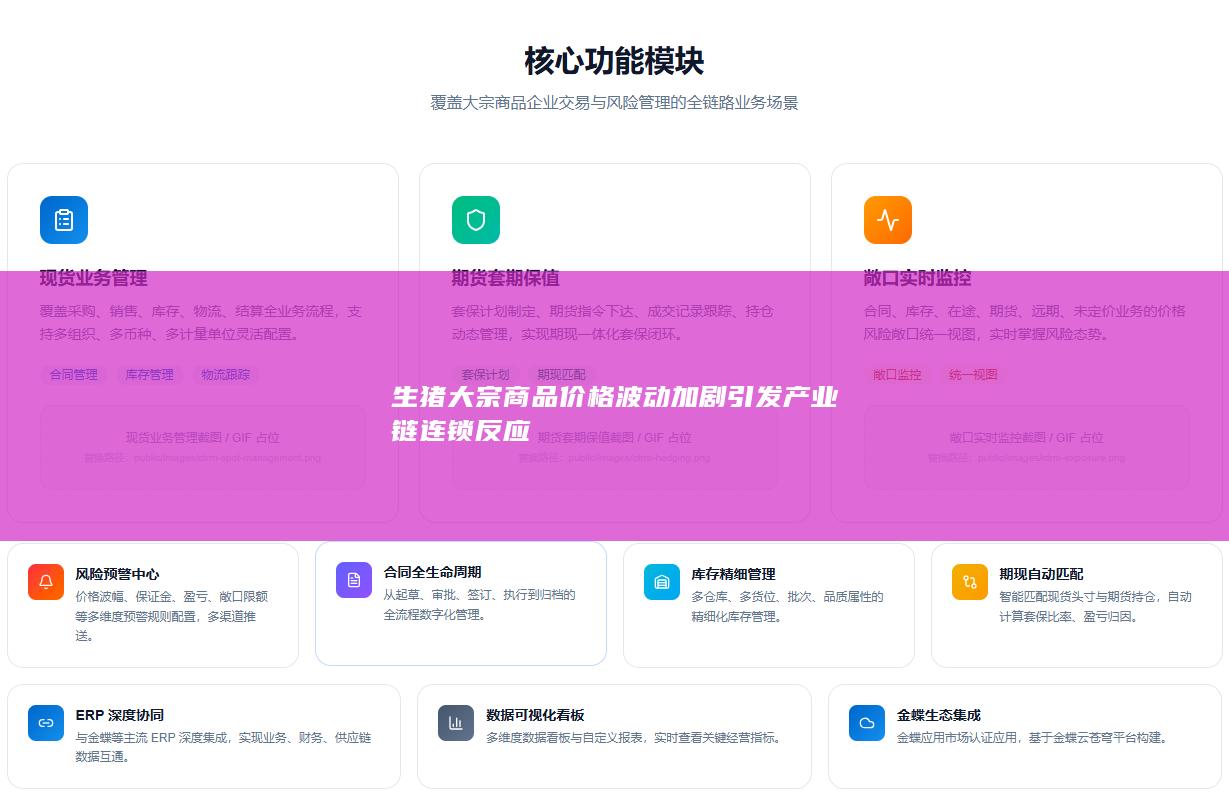Click the 库存精细管理 heading

[x=734, y=574]
